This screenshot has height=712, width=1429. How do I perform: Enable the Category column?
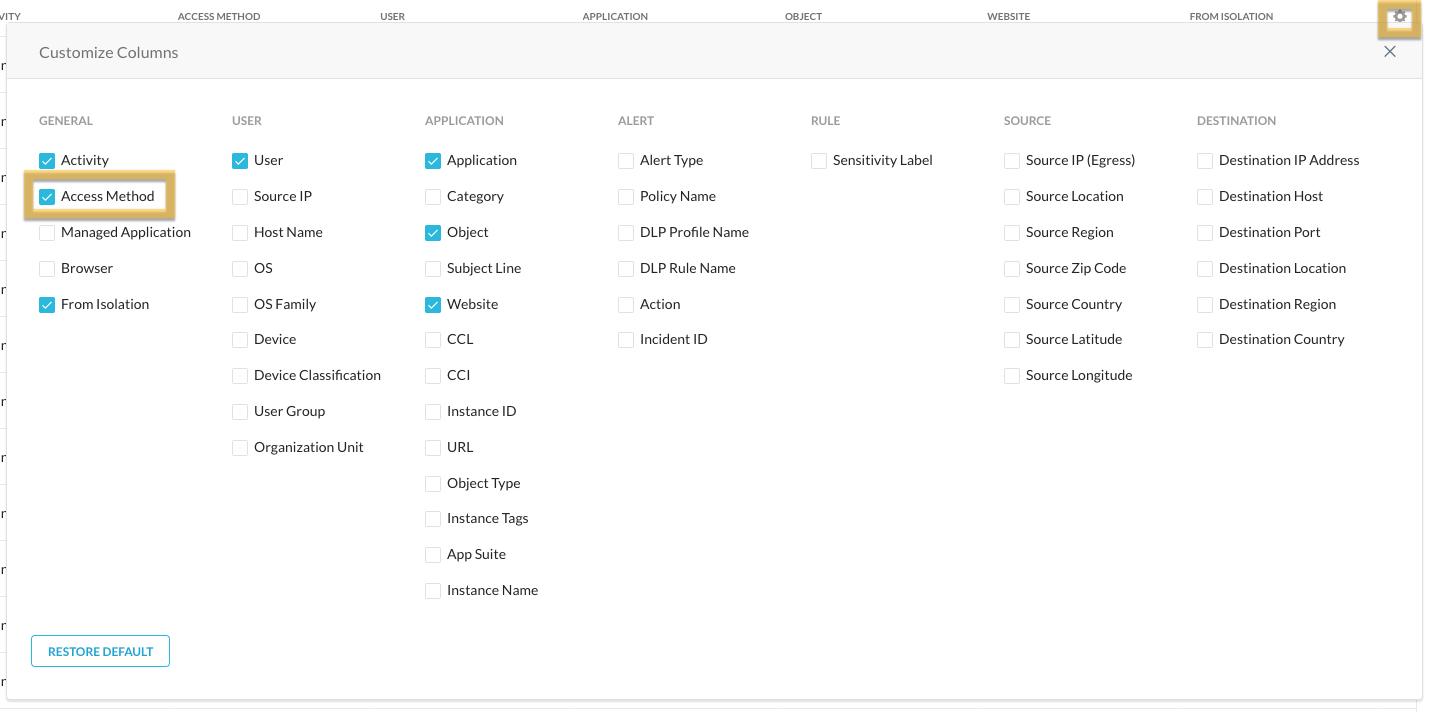(x=433, y=197)
